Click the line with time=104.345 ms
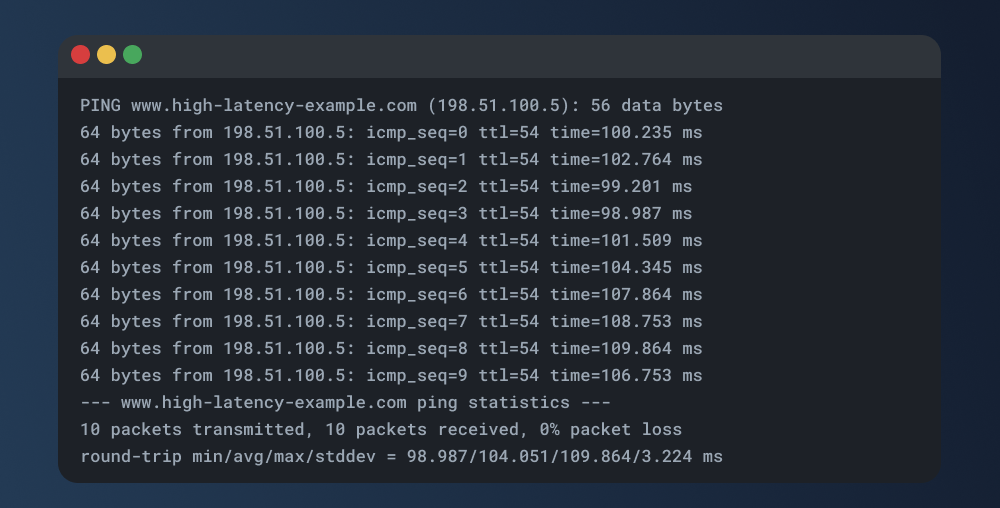The image size is (1000, 508). (391, 267)
